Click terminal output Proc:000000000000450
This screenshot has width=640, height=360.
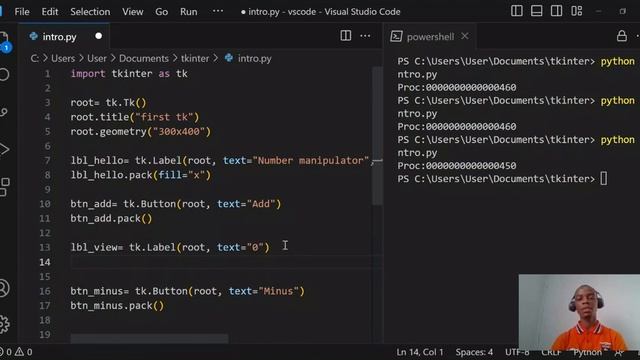(x=457, y=166)
